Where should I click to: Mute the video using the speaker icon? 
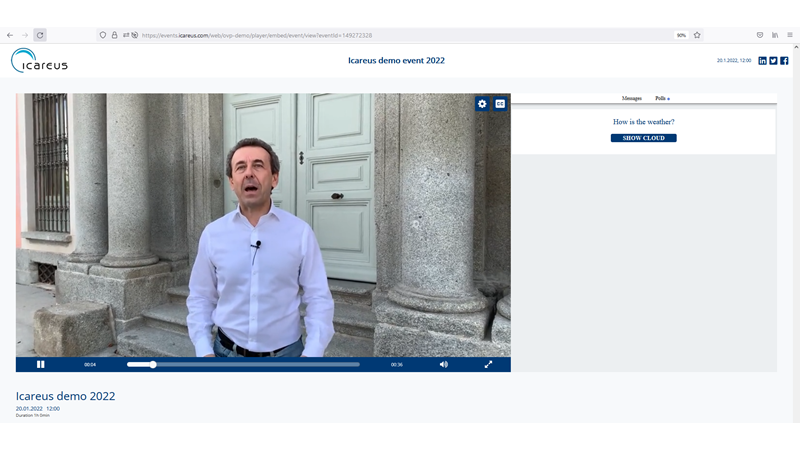pyautogui.click(x=444, y=364)
